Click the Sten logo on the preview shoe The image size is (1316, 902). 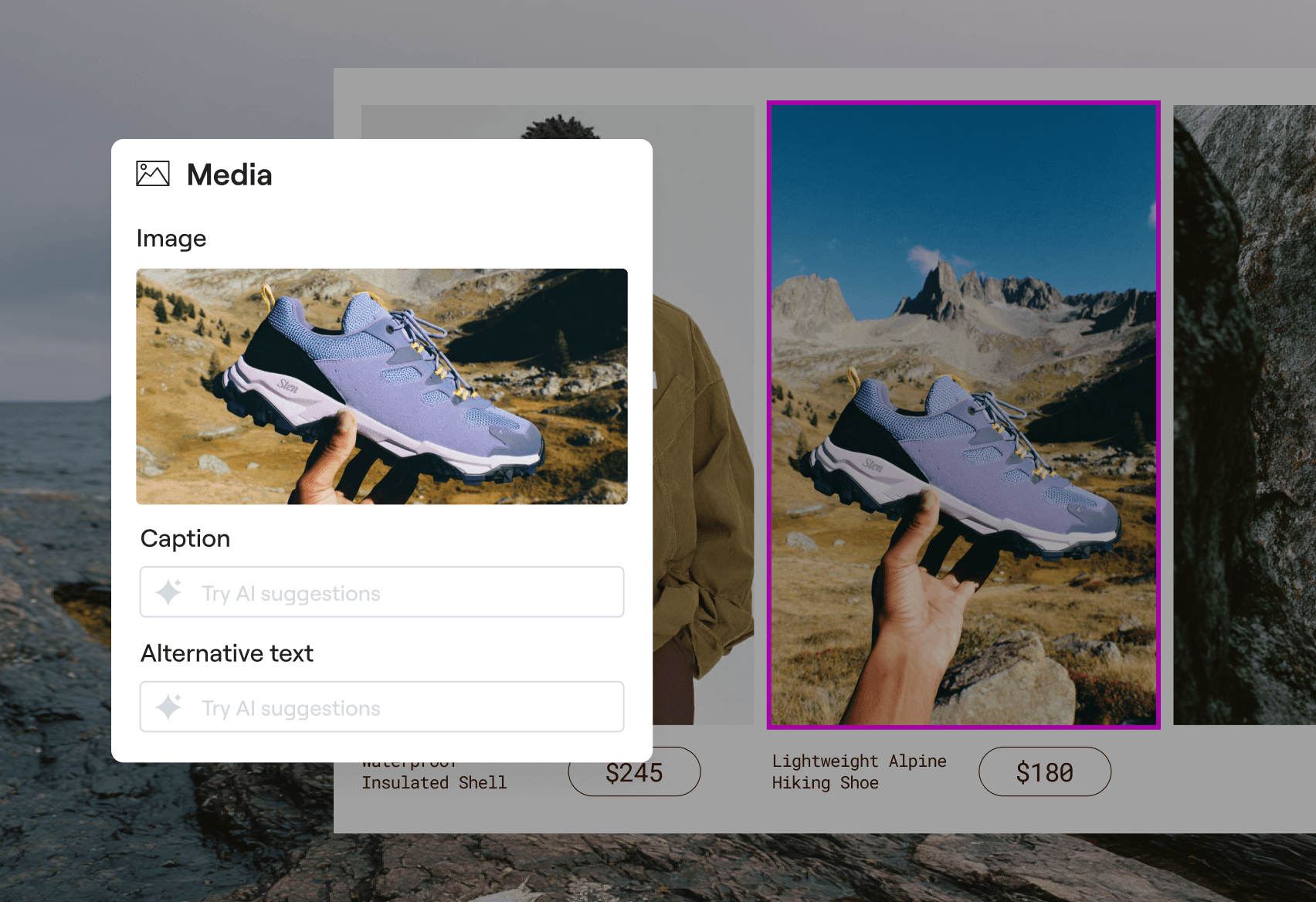click(x=288, y=385)
